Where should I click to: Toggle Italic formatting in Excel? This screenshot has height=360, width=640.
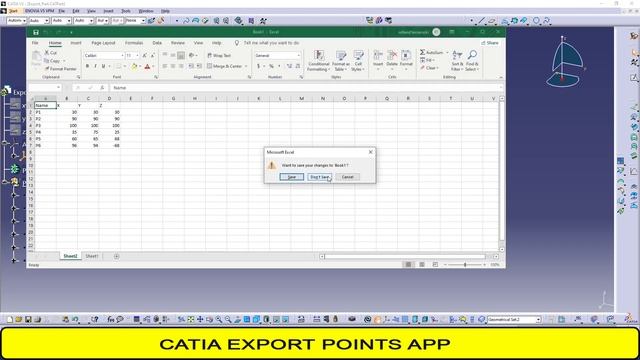click(95, 66)
